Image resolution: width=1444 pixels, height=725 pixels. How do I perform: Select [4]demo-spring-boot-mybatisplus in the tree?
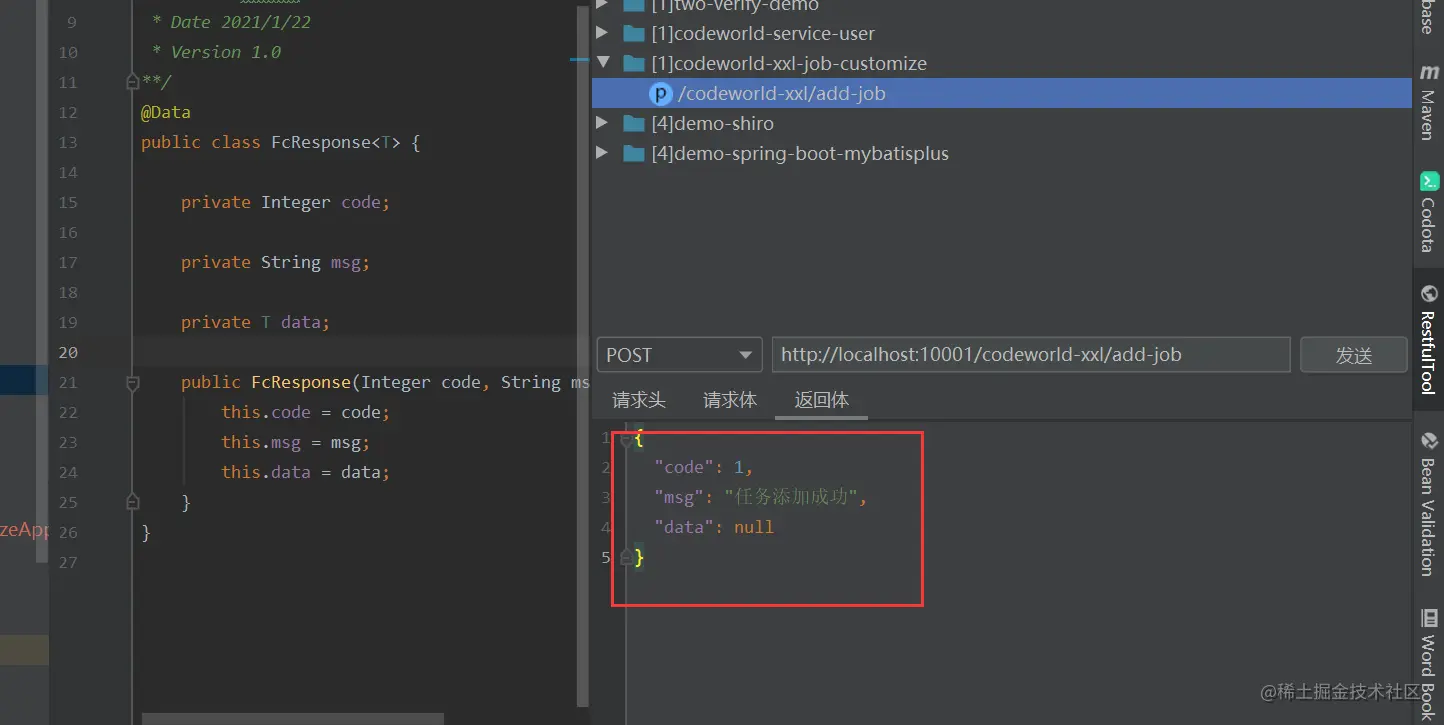click(x=800, y=153)
